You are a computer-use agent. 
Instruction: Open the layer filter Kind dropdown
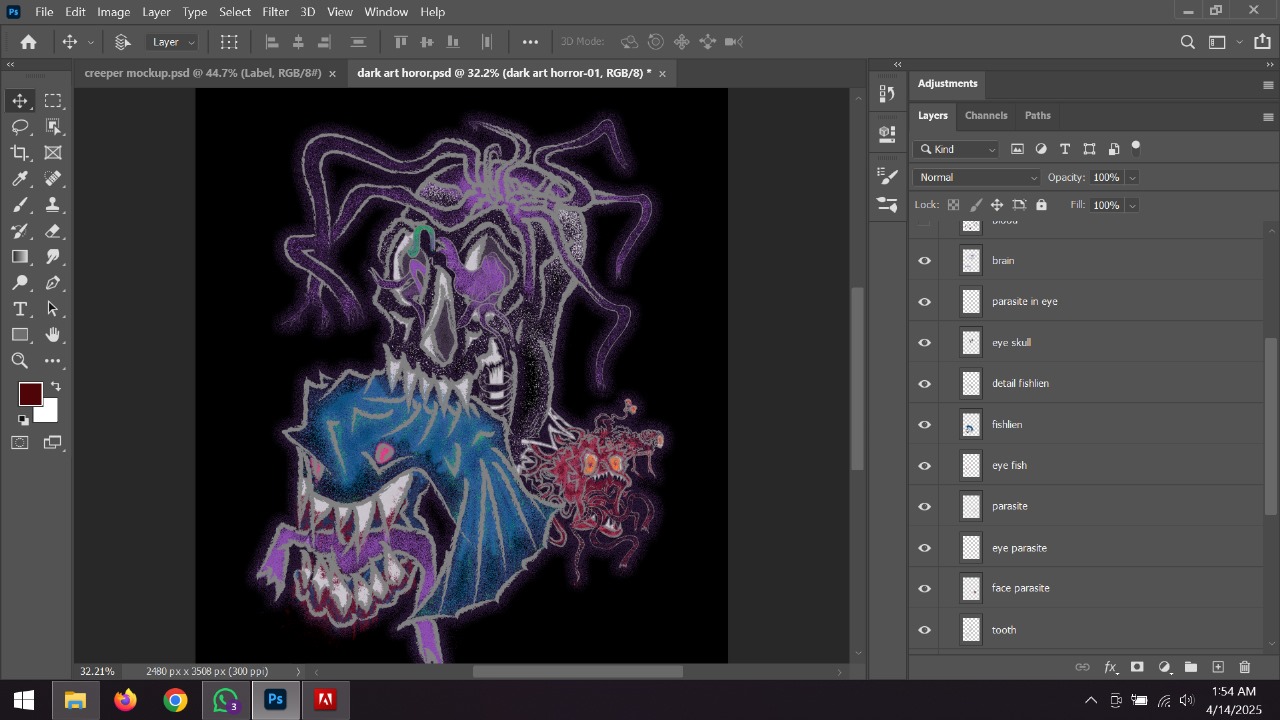tap(957, 149)
